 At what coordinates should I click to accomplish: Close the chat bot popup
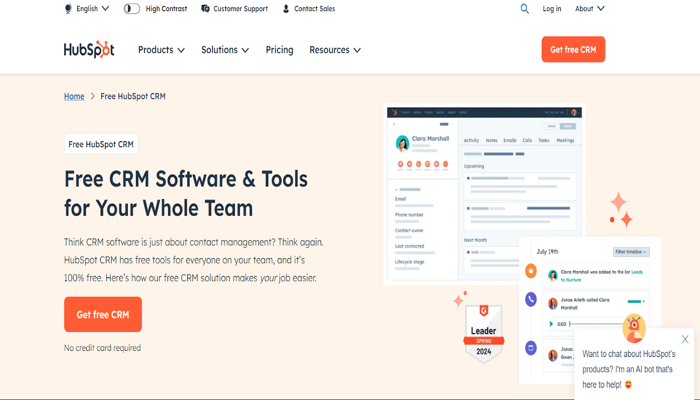[685, 339]
